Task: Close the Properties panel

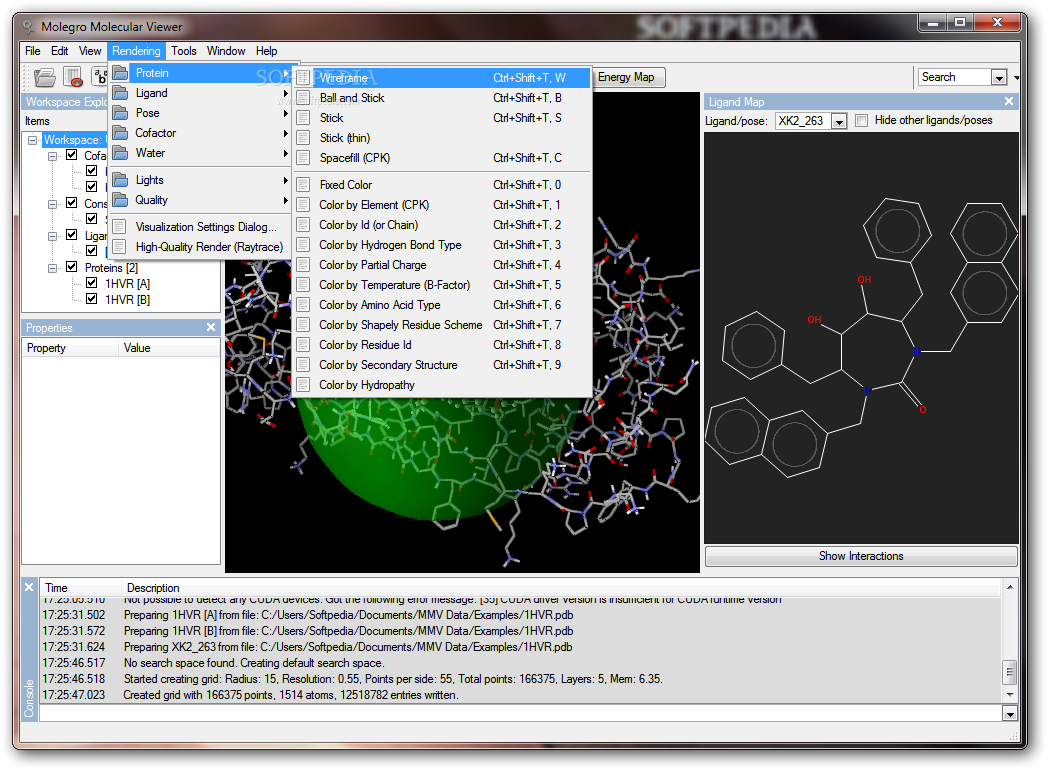Action: [x=211, y=328]
